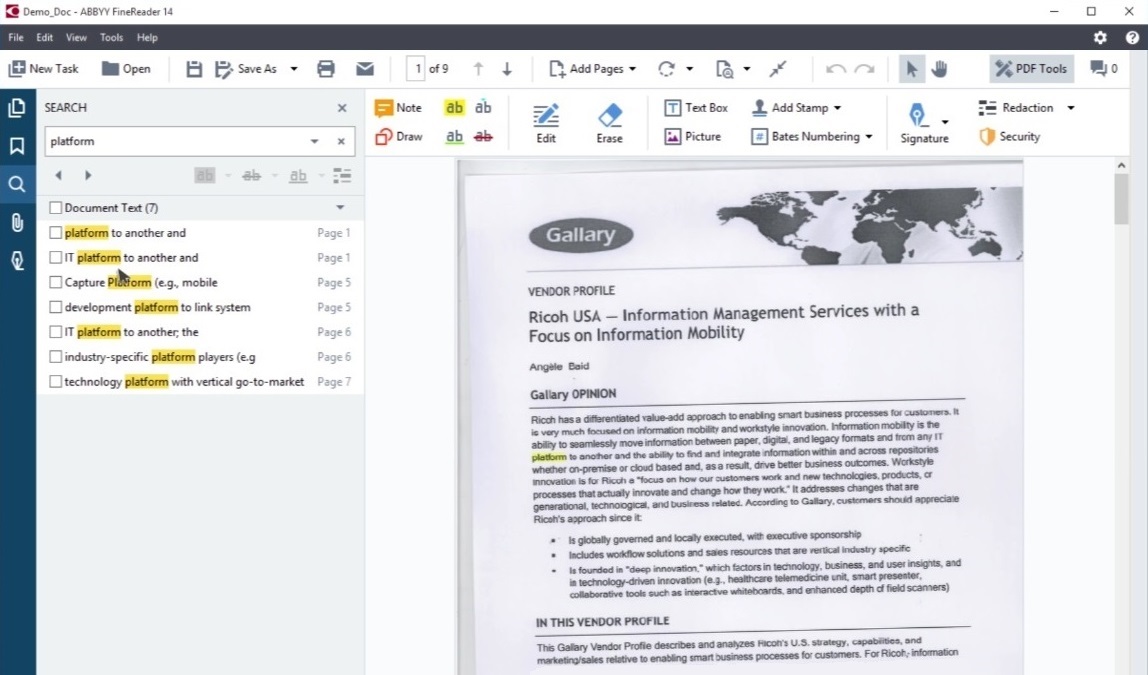Click the recognize document icon
Viewport: 1148px width, 675px height.
(724, 69)
